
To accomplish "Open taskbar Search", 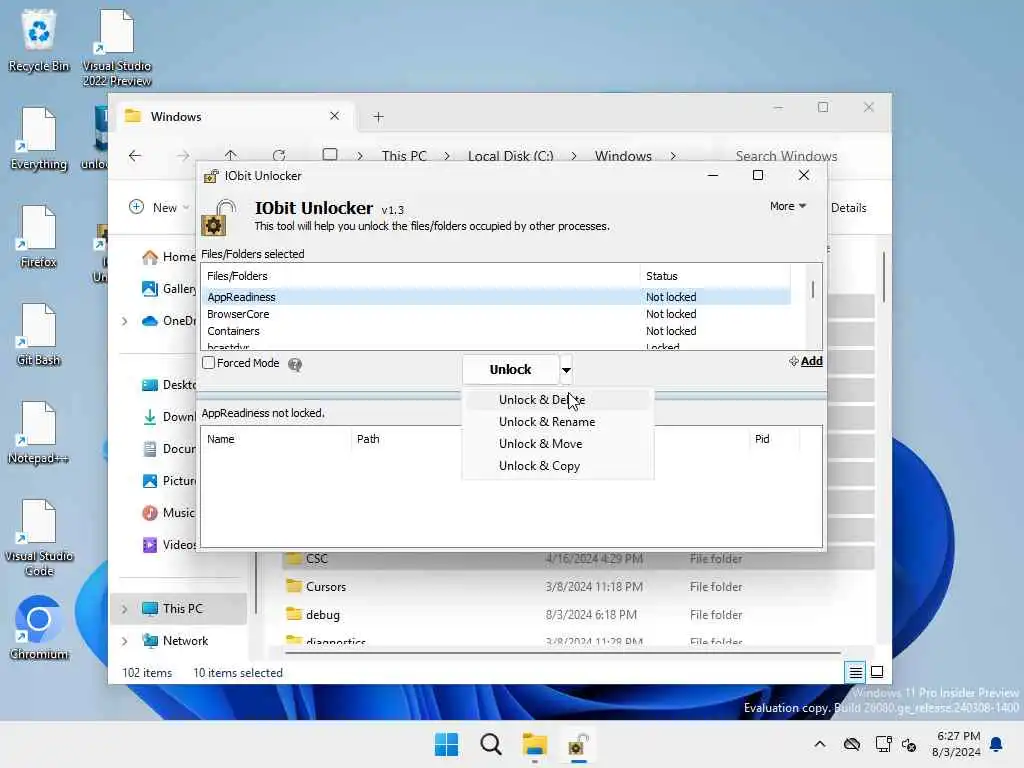I will pyautogui.click(x=490, y=744).
